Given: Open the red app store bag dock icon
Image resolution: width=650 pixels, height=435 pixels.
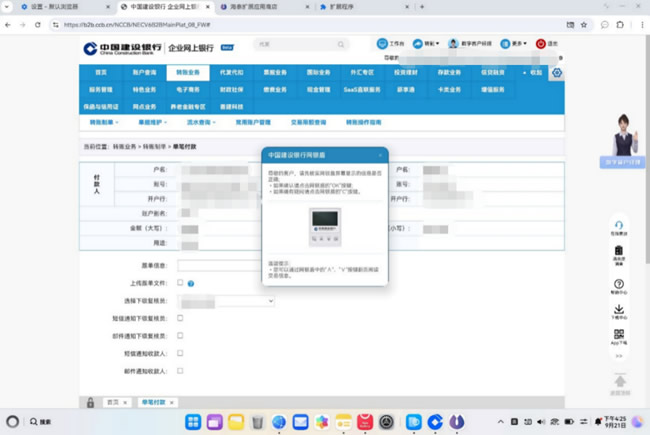Looking at the screenshot, I should [x=365, y=422].
